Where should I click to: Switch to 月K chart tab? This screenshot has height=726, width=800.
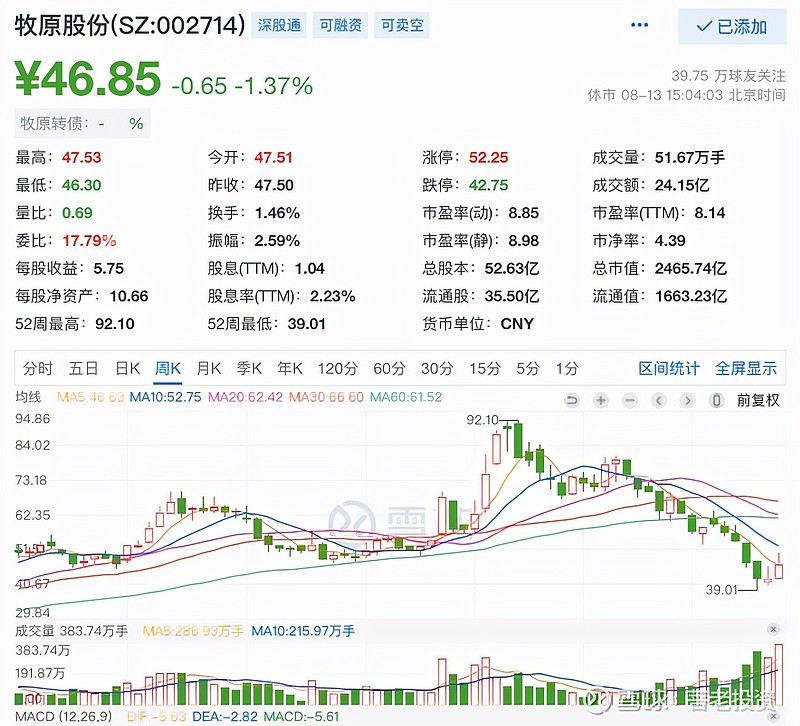[x=209, y=368]
